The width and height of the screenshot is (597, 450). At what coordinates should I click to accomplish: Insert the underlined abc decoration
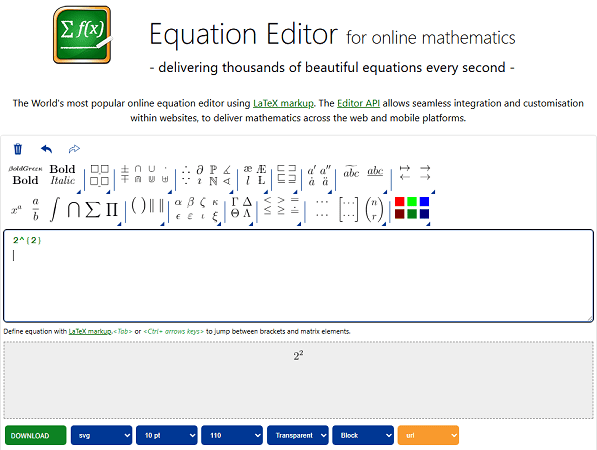(x=375, y=172)
